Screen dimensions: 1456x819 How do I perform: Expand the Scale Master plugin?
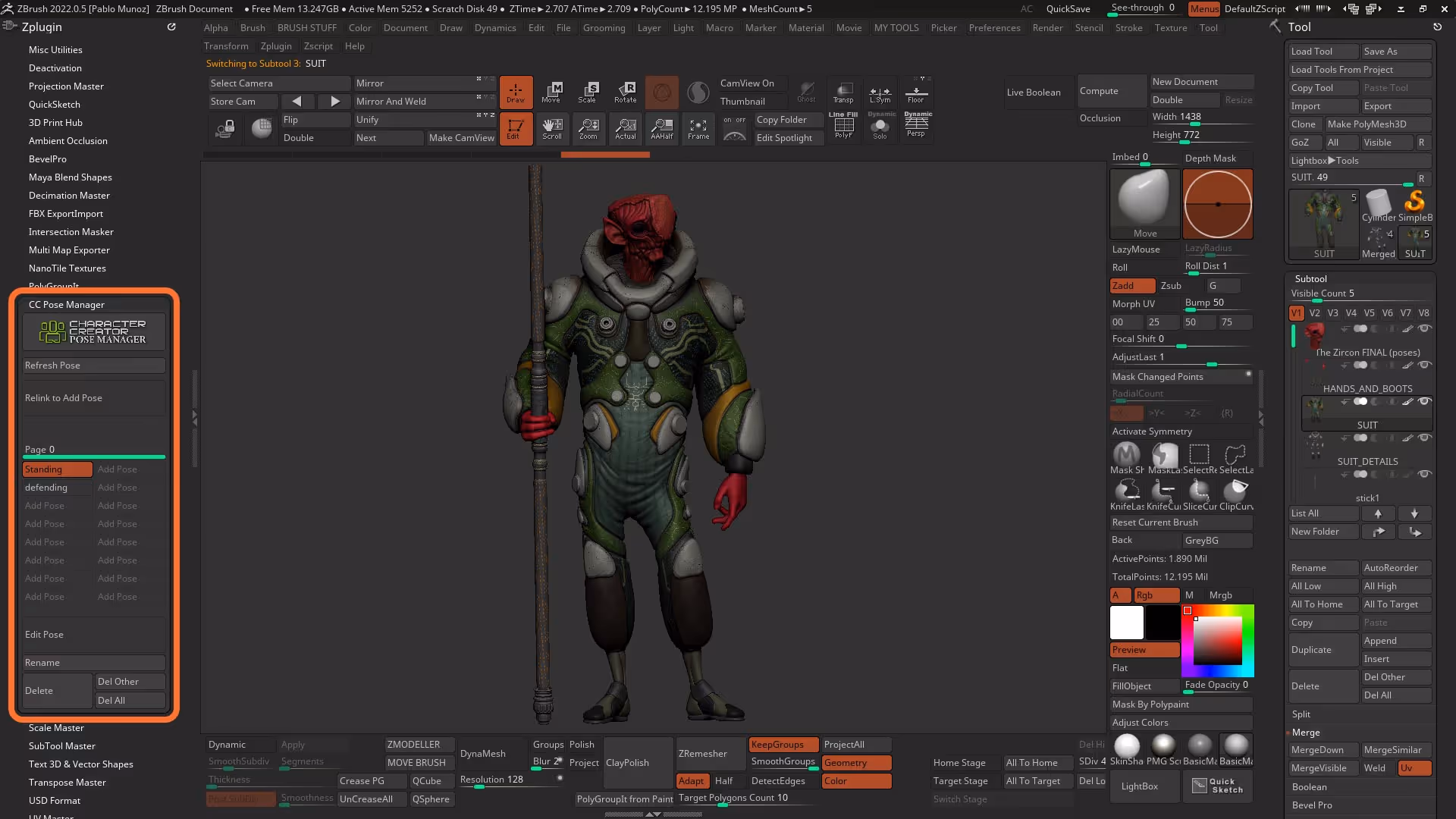[56, 728]
